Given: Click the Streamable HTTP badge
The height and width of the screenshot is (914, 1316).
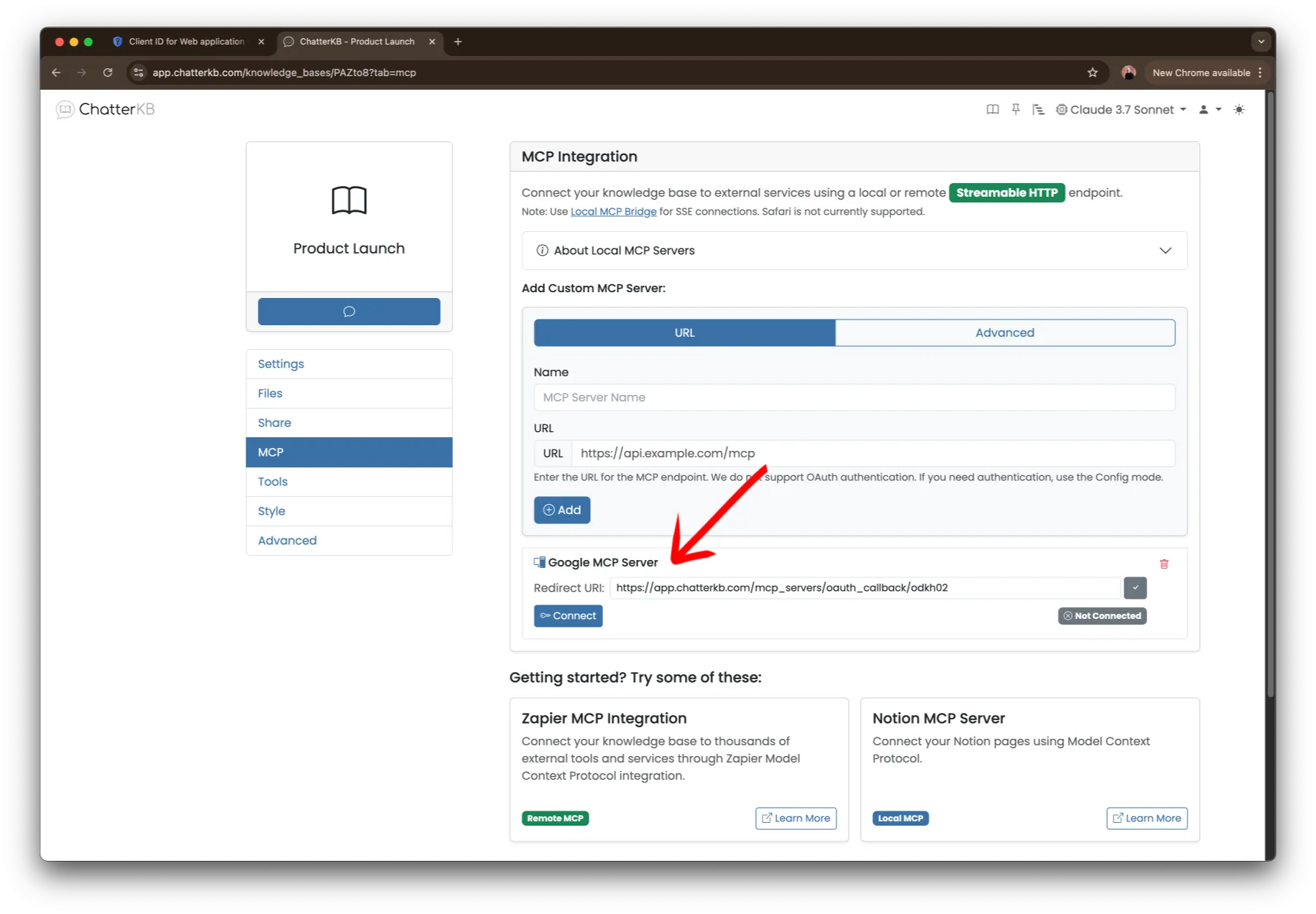Looking at the screenshot, I should pos(1007,193).
